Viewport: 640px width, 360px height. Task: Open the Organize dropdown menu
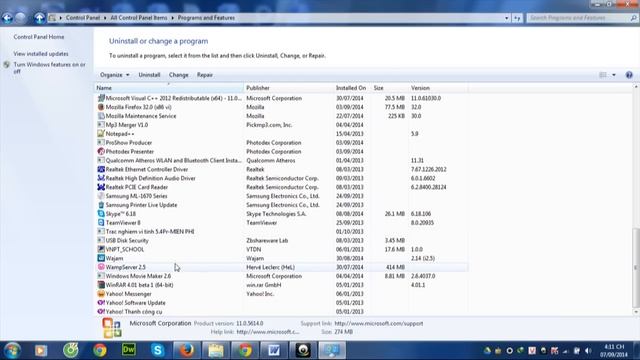[115, 75]
